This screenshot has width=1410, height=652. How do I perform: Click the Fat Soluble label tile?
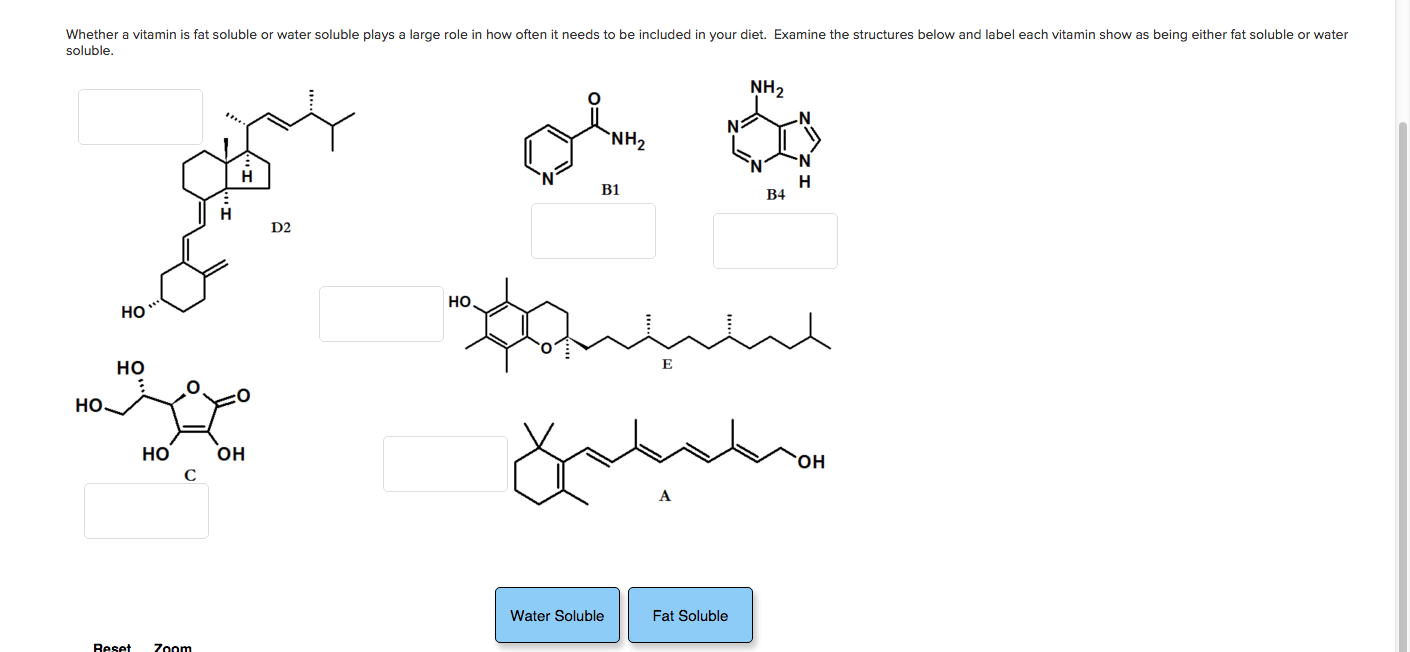[x=690, y=615]
